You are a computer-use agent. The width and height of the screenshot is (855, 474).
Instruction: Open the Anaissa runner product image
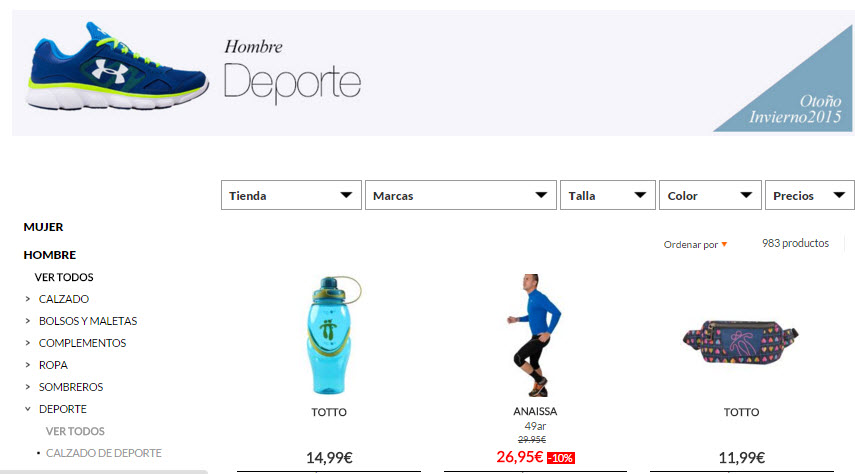pyautogui.click(x=534, y=335)
